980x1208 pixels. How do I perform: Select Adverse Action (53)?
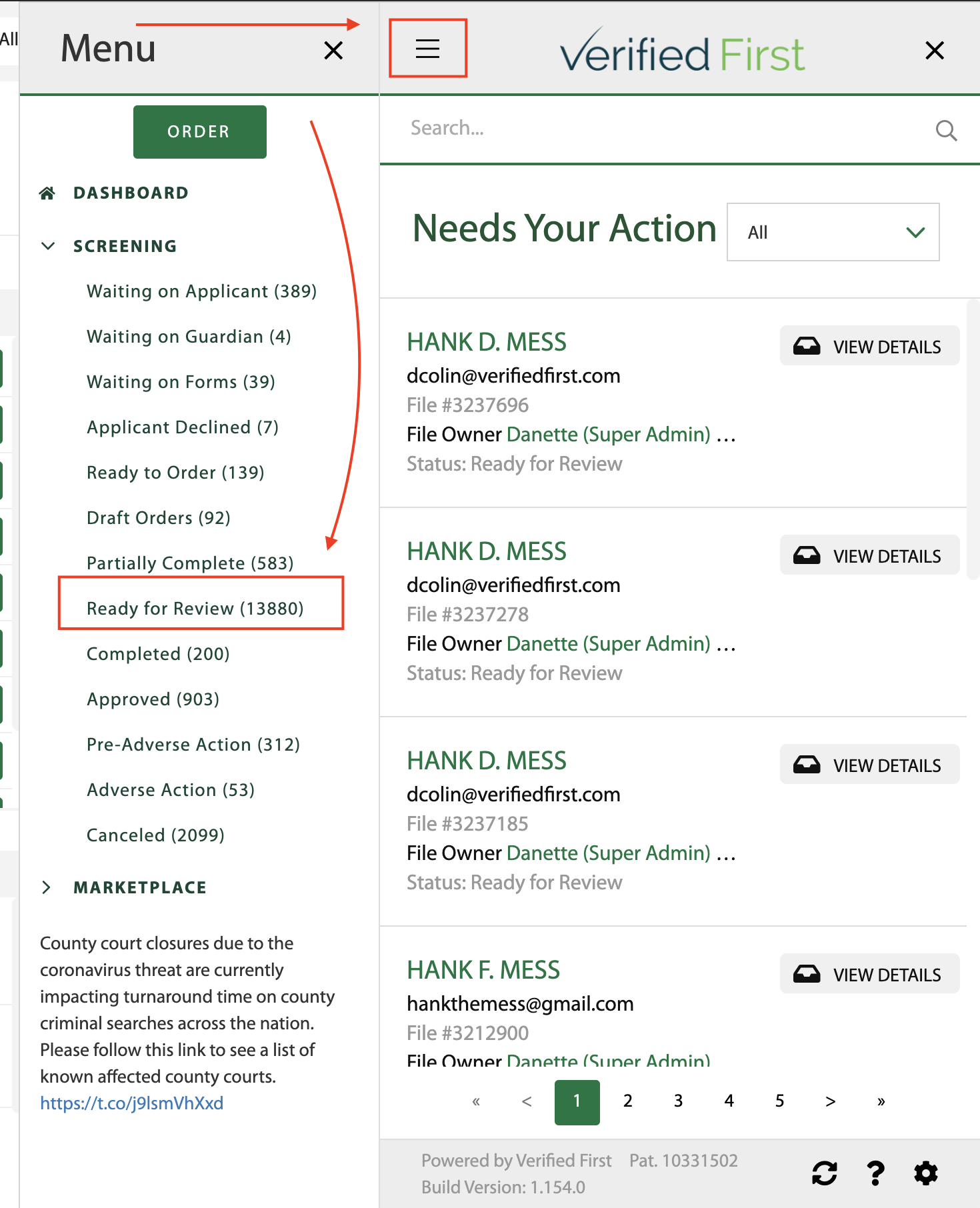point(171,790)
